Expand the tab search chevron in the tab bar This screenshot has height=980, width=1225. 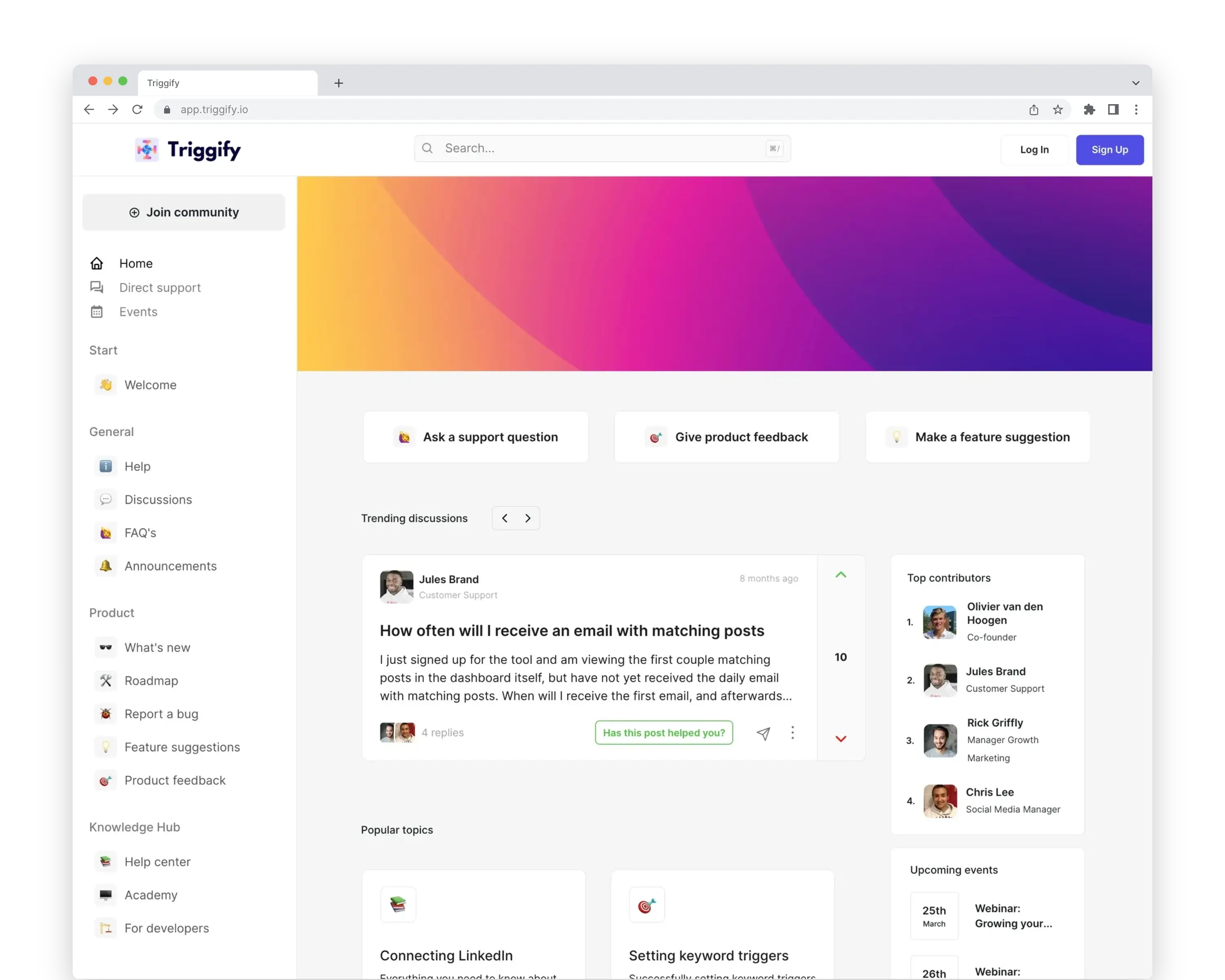point(1135,83)
